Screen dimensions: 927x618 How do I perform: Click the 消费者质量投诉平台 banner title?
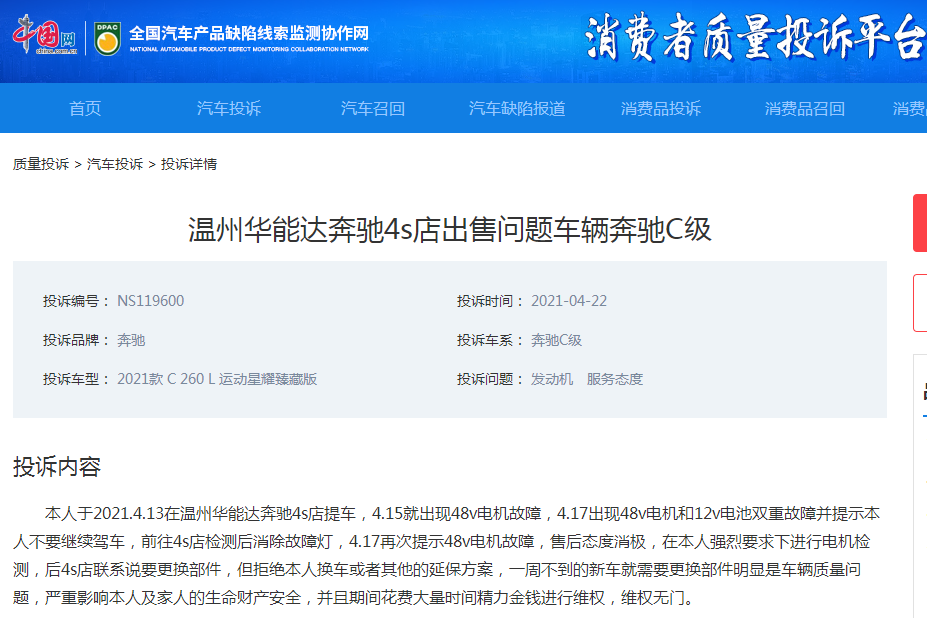coord(756,37)
